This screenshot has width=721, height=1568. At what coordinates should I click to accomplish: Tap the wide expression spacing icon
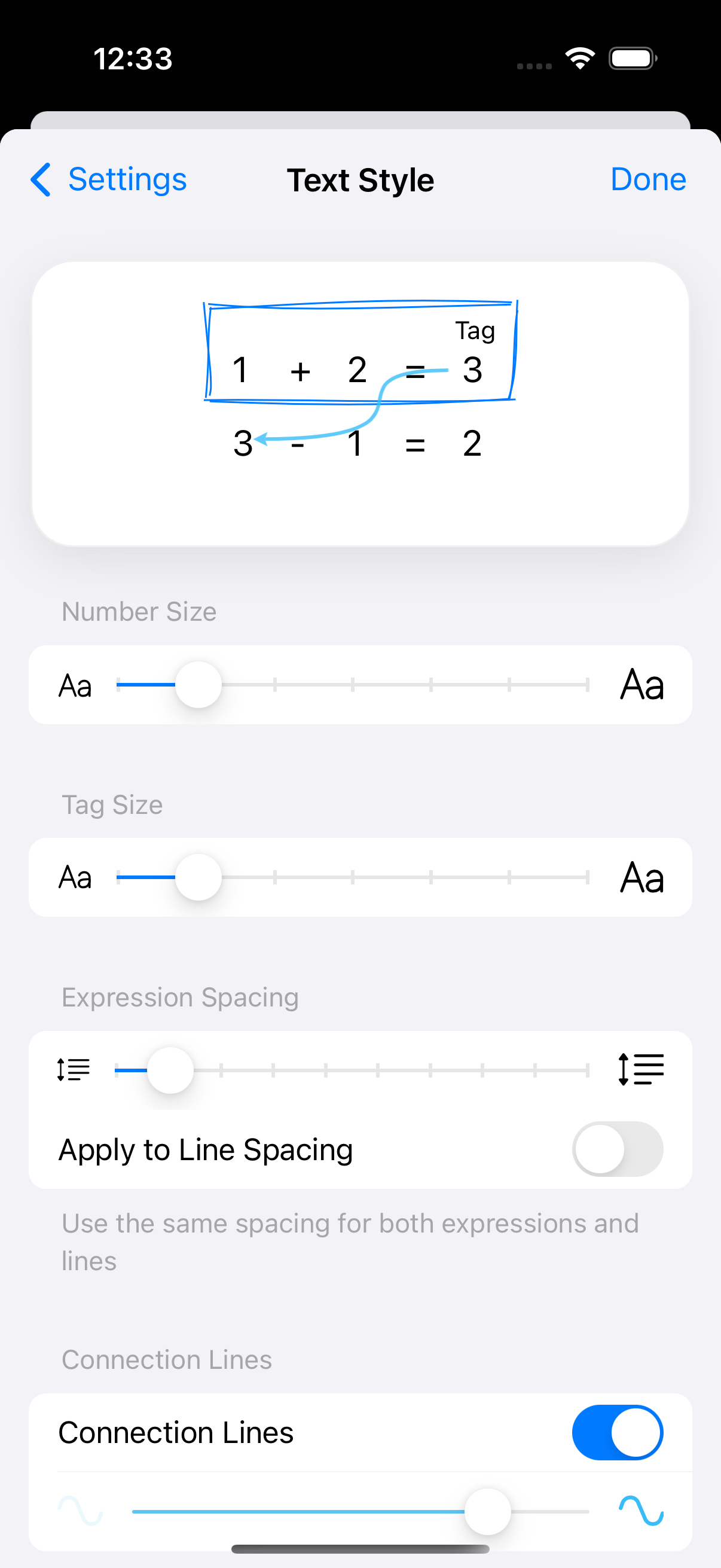(641, 1069)
